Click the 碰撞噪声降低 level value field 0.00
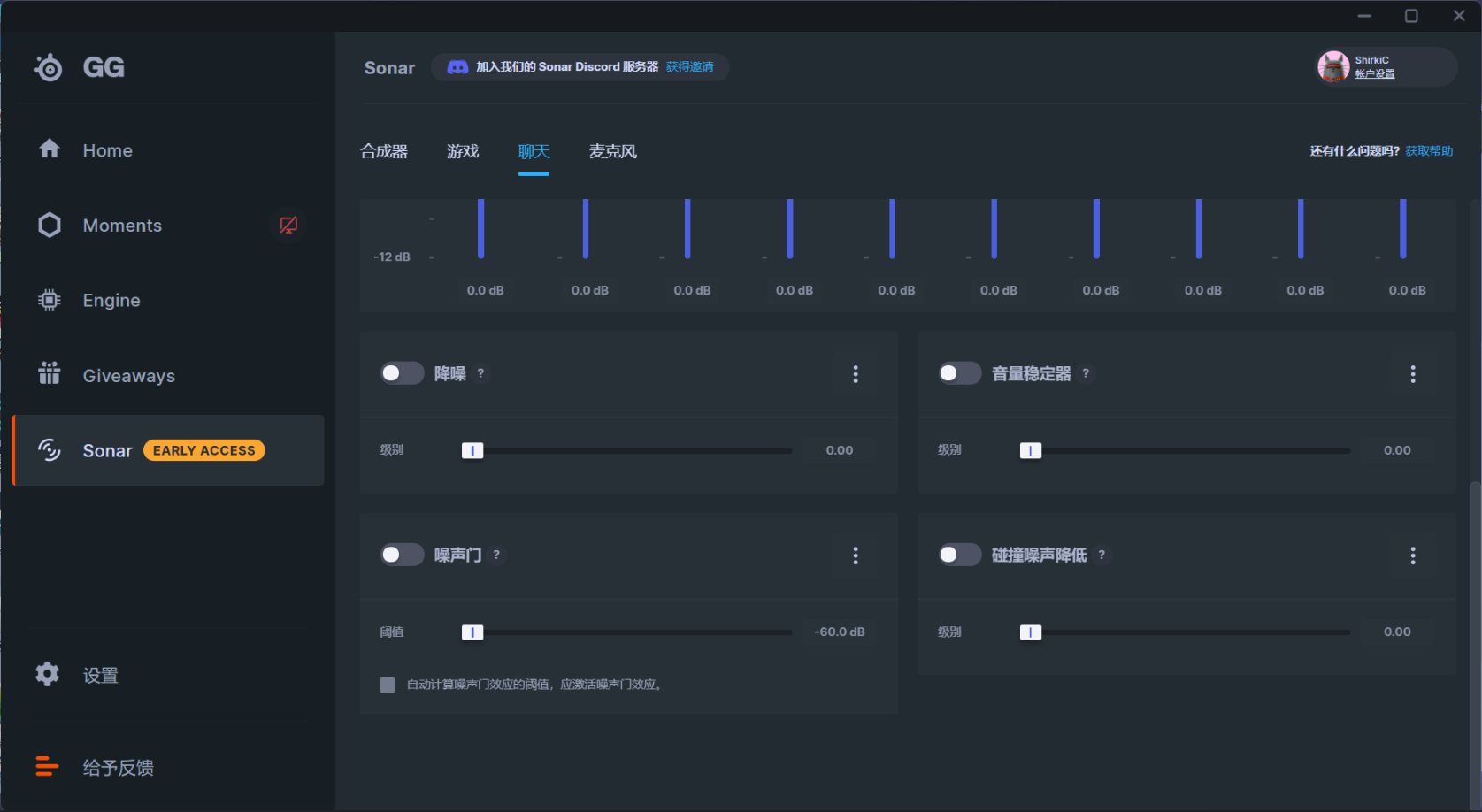This screenshot has width=1482, height=812. point(1397,632)
